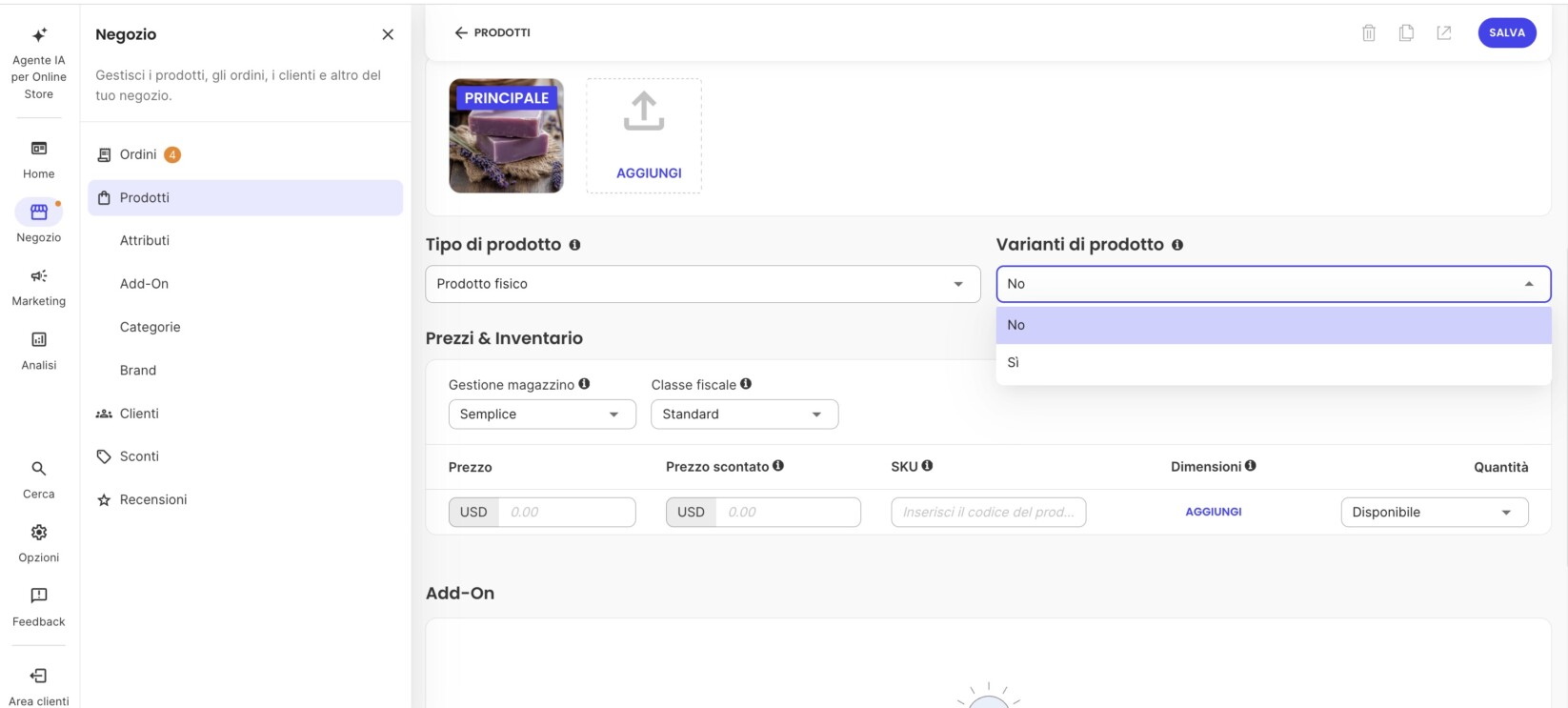Open Area clienti icon
The height and width of the screenshot is (708, 1568).
click(x=39, y=676)
